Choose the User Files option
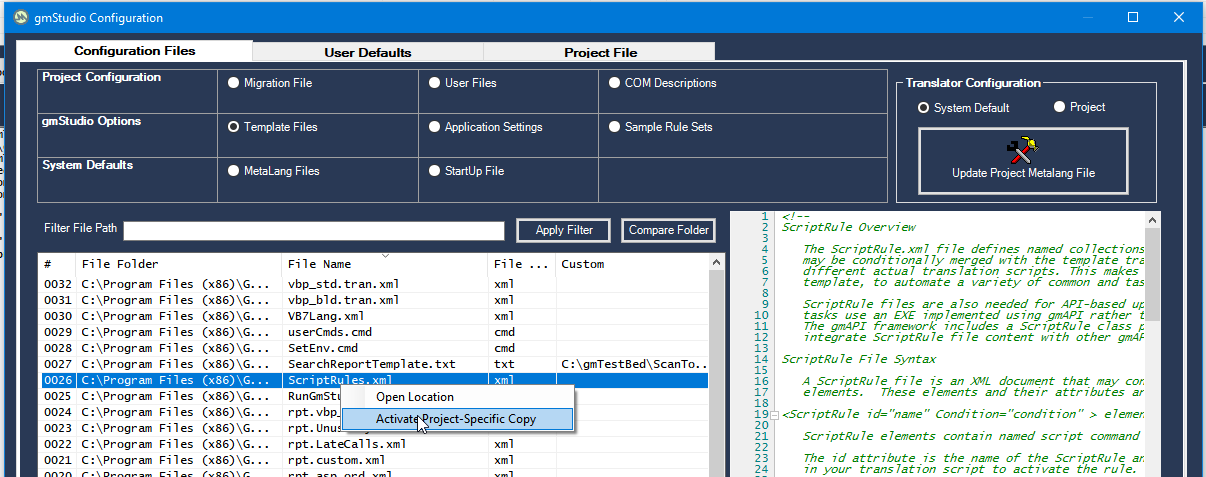The width and height of the screenshot is (1206, 477). click(435, 83)
